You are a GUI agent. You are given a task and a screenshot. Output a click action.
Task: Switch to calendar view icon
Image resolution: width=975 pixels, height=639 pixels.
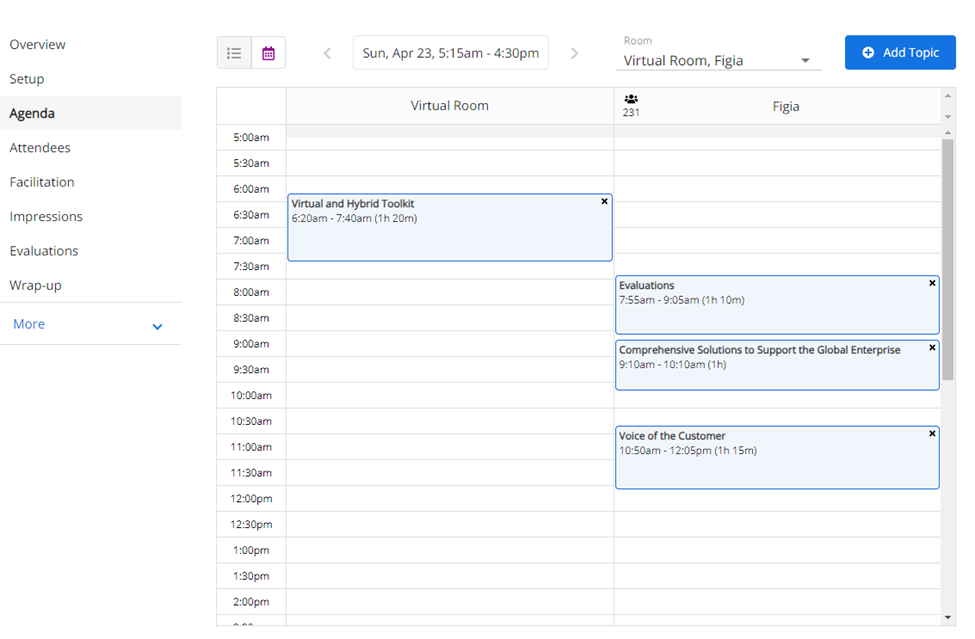[268, 53]
